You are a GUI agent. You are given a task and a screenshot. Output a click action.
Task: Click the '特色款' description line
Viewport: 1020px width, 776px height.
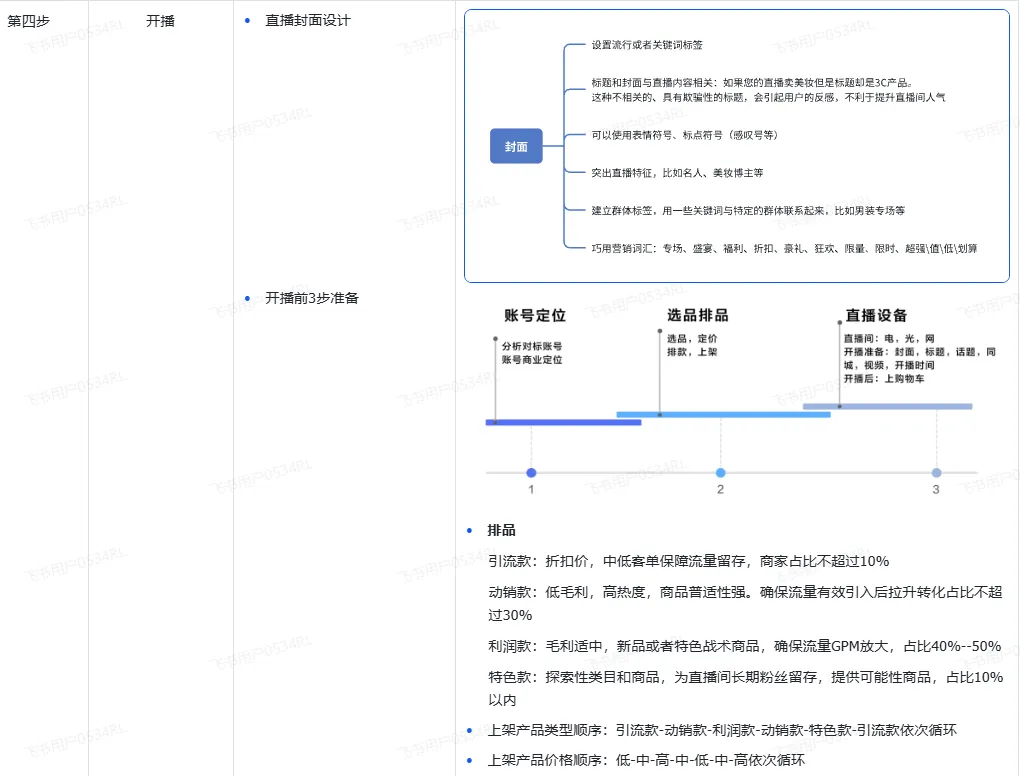[x=745, y=688]
